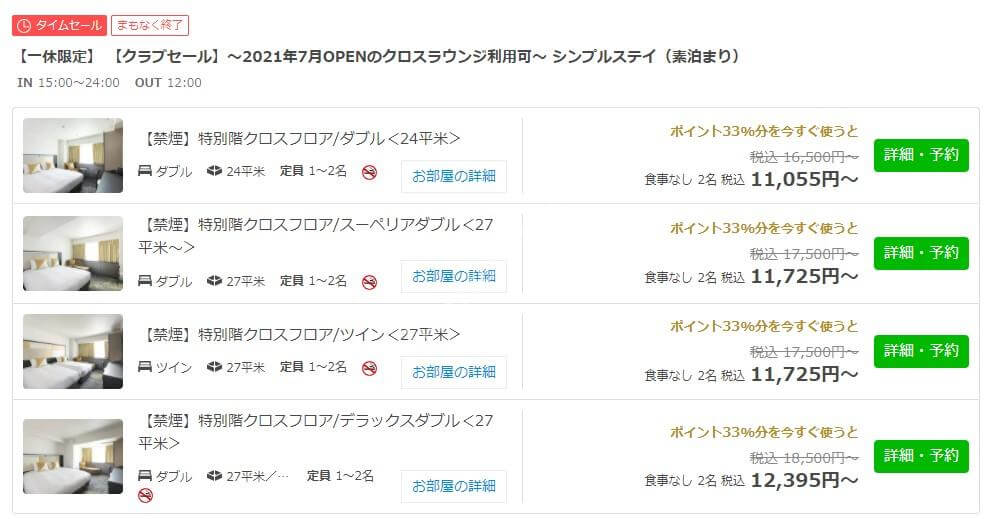The image size is (991, 519).
Task: Click no-smoking icon in the 24平米 ダブル row
Action: (x=369, y=172)
